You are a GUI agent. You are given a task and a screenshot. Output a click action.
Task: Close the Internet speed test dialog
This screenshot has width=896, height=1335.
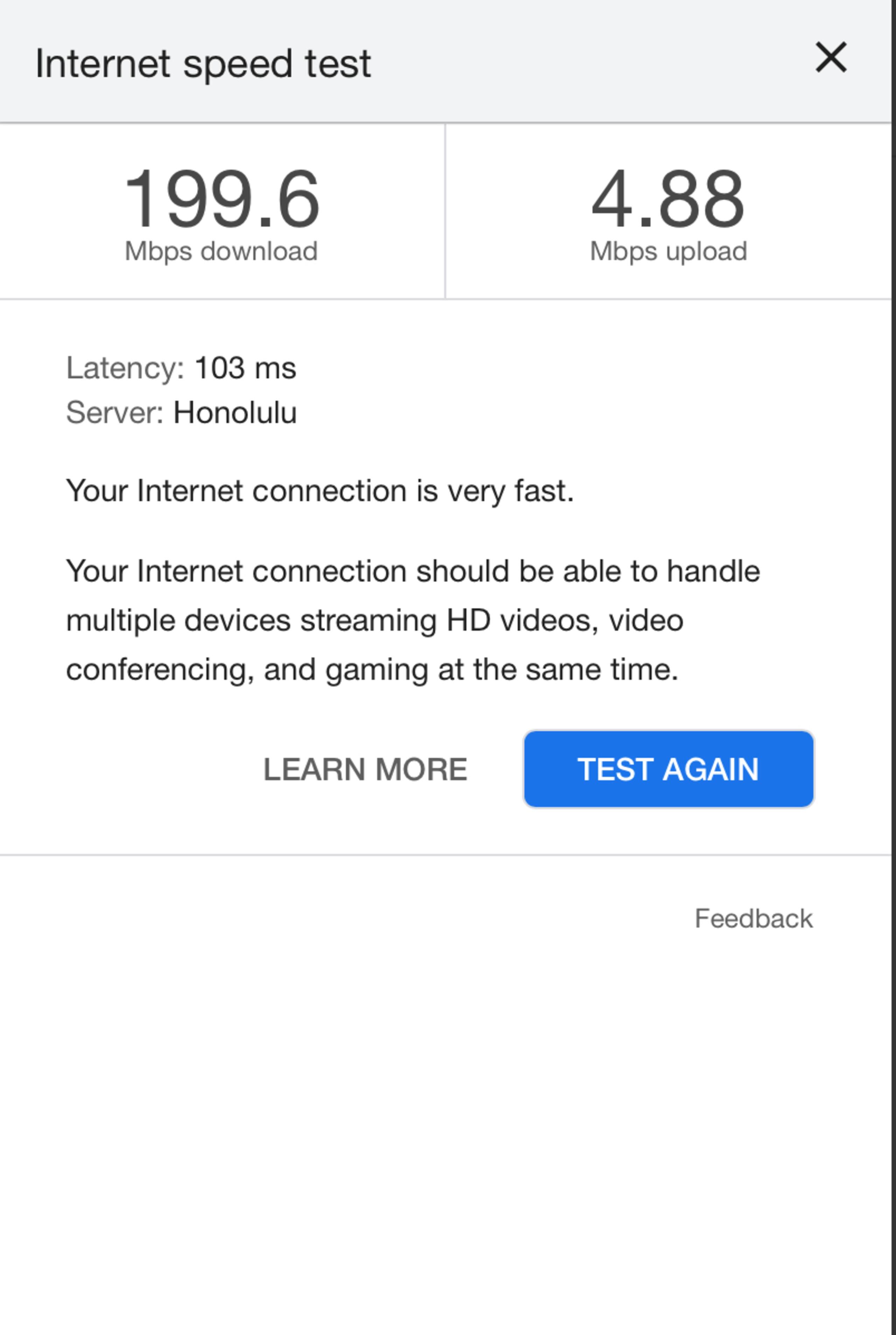(830, 57)
